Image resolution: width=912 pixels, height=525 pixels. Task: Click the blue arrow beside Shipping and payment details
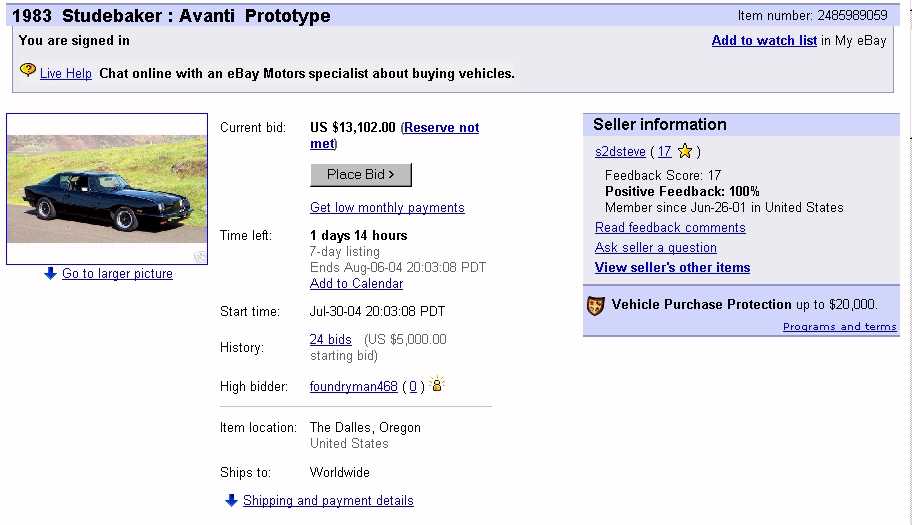(231, 500)
